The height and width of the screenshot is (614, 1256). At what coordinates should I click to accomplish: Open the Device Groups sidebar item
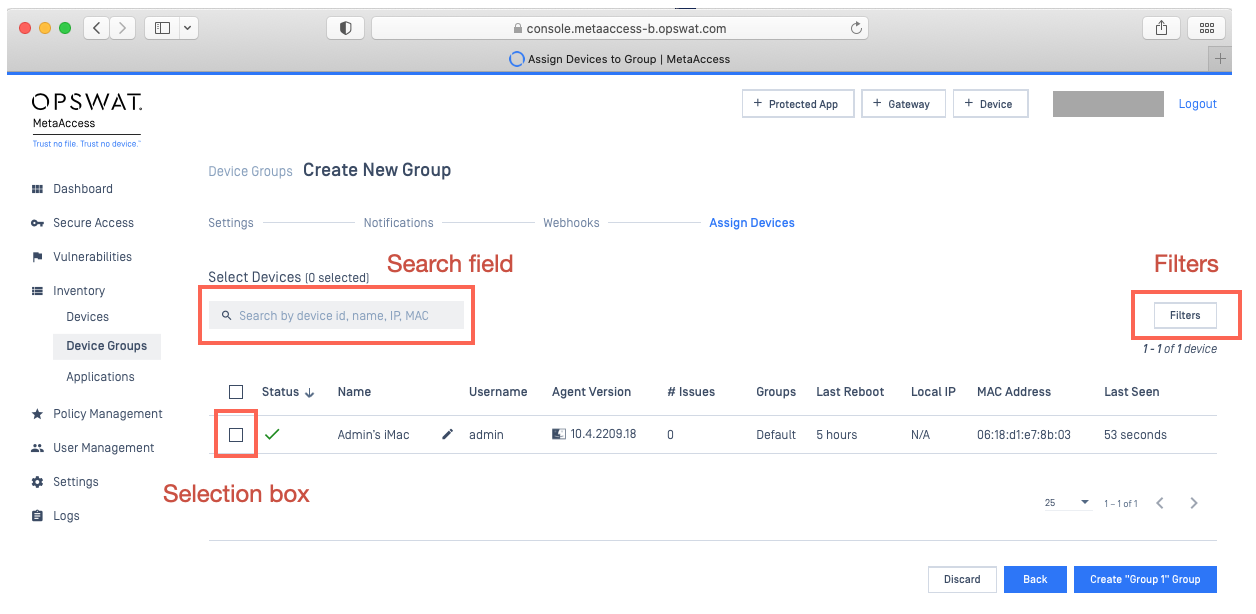click(x=106, y=346)
